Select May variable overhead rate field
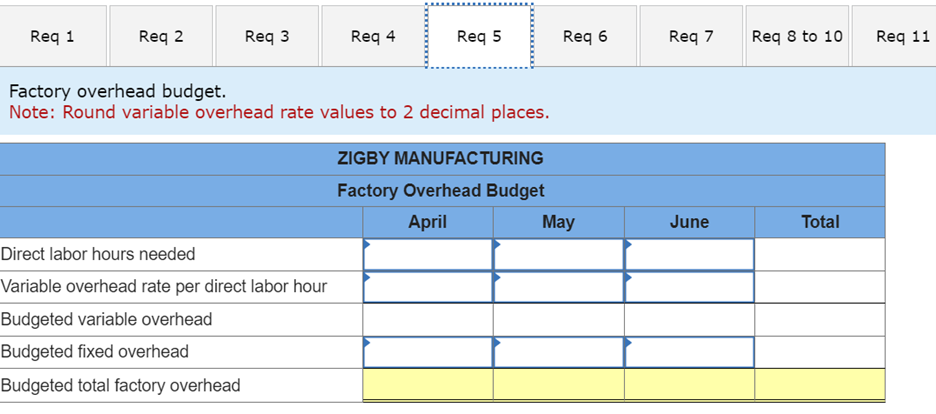Screen dimensions: 936x414 [x=559, y=287]
